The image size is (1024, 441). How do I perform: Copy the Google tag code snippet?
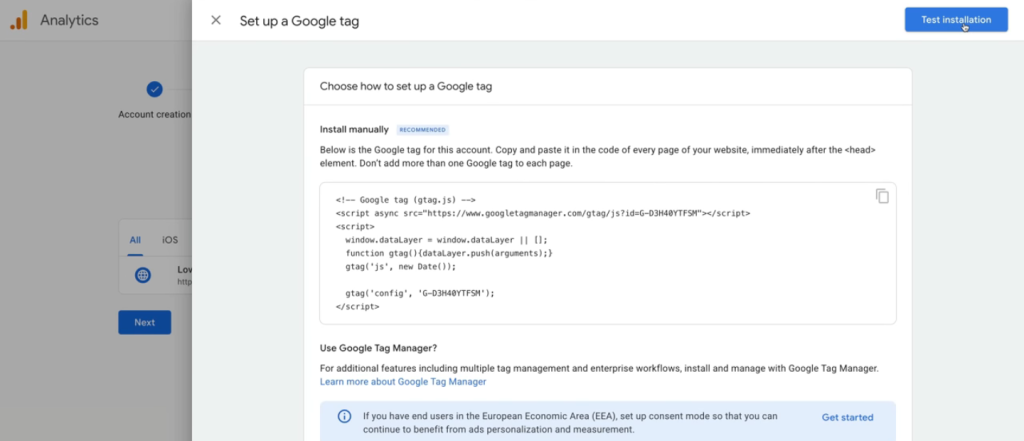pos(882,196)
